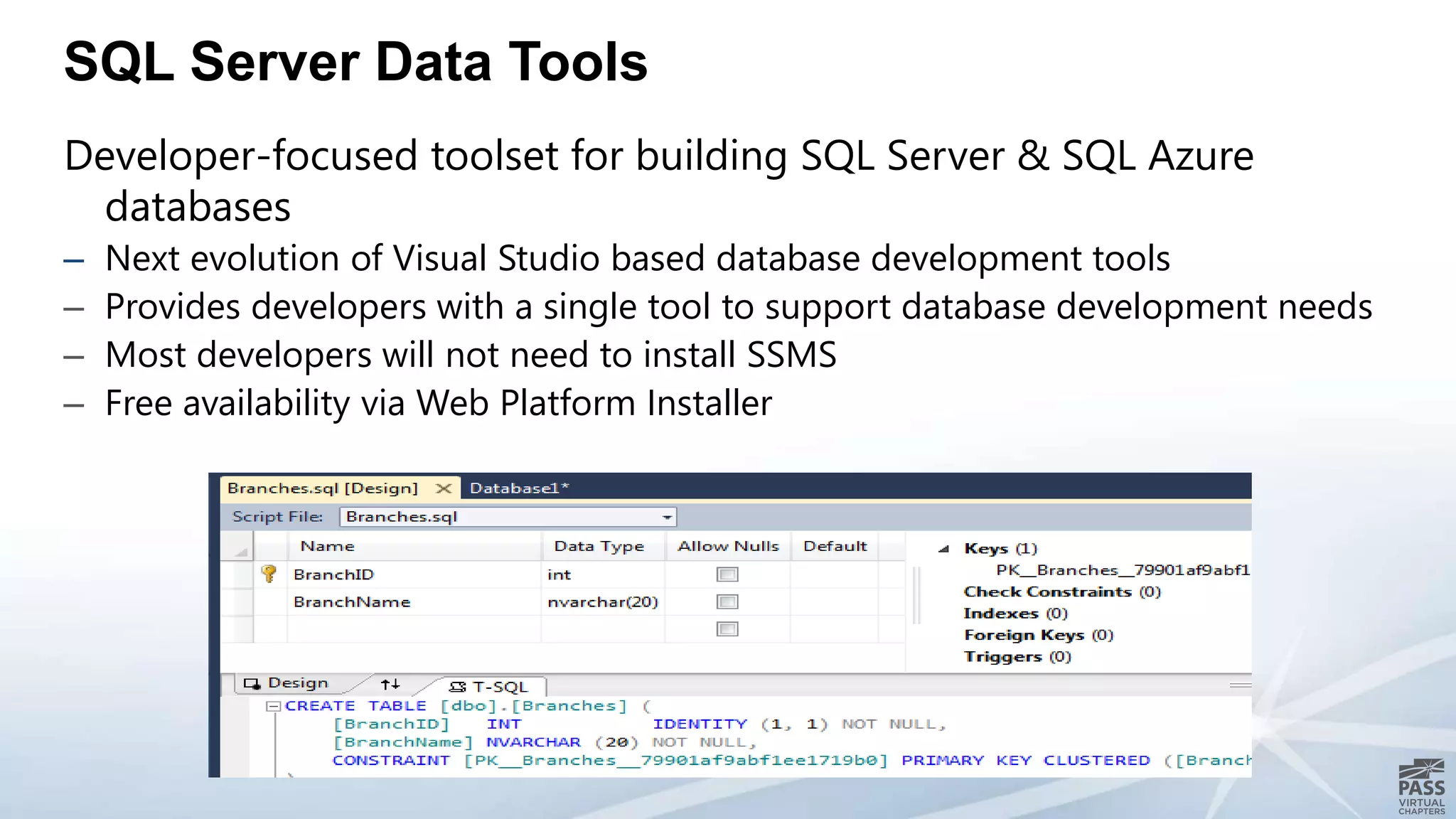This screenshot has width=1456, height=819.
Task: Close the Branches.sql [Design] tab
Action: point(444,488)
